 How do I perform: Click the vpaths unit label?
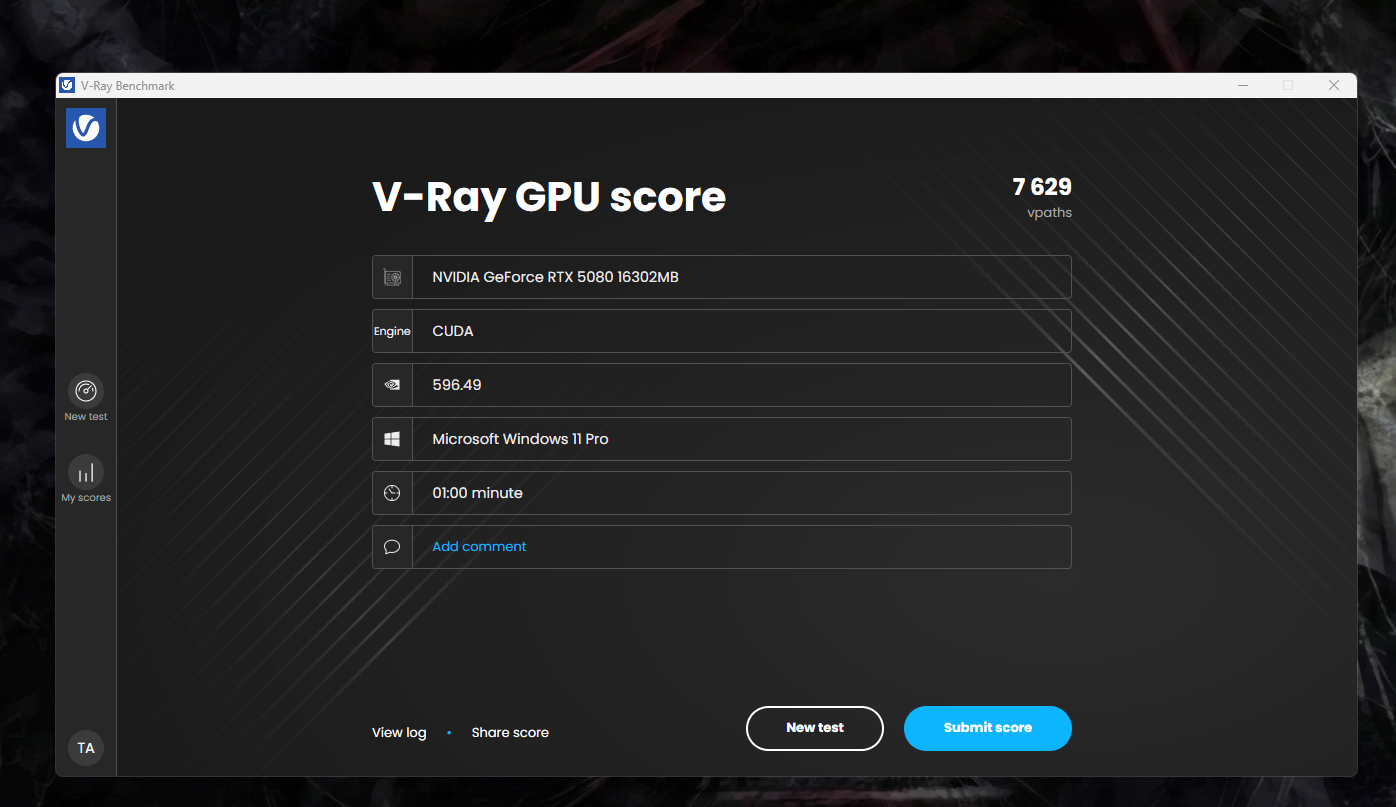(x=1049, y=213)
